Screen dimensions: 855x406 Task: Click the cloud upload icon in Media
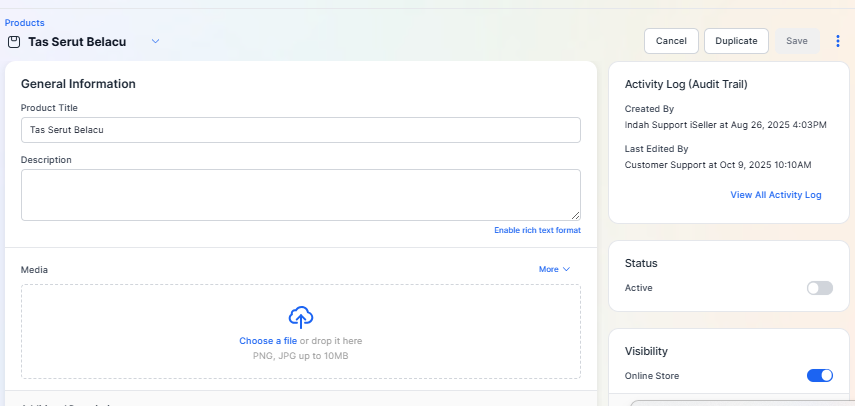coord(301,317)
